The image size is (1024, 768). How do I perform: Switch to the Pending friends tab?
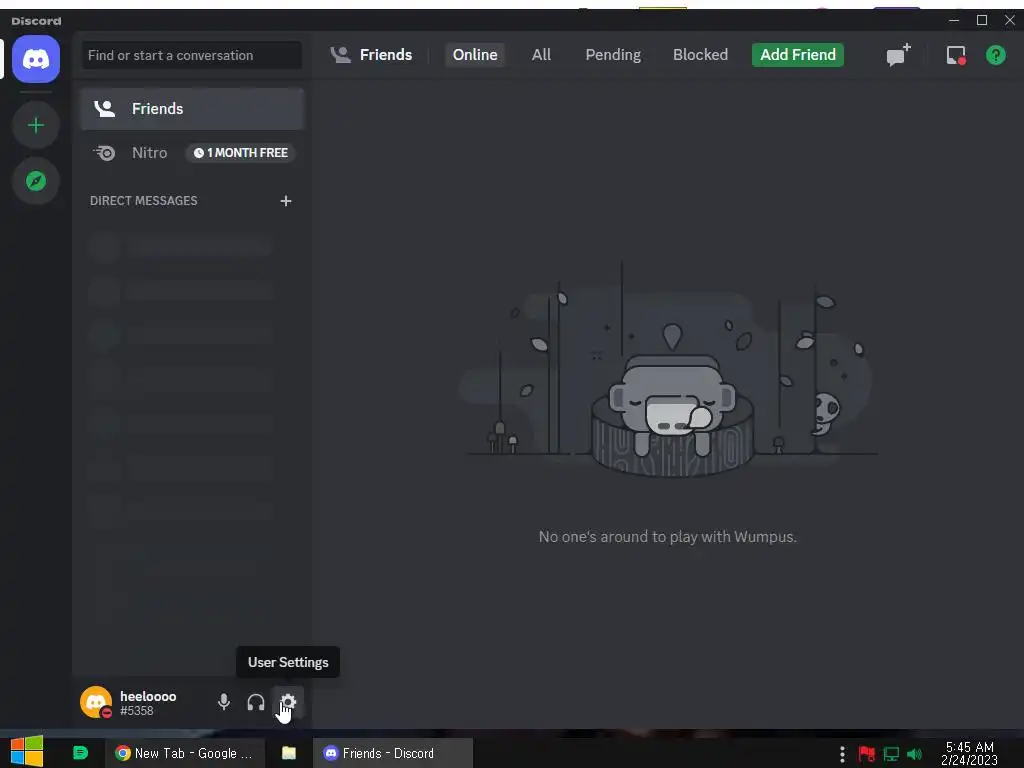click(613, 55)
